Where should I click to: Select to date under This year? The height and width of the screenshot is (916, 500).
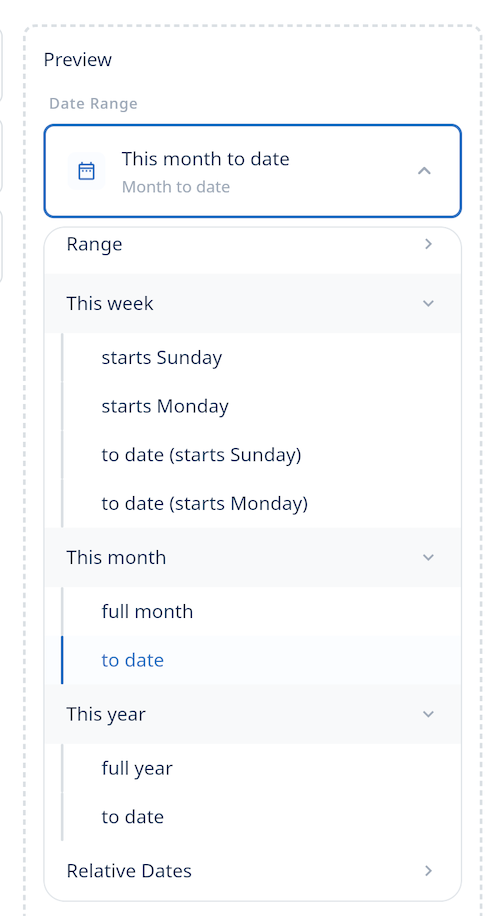261,817
